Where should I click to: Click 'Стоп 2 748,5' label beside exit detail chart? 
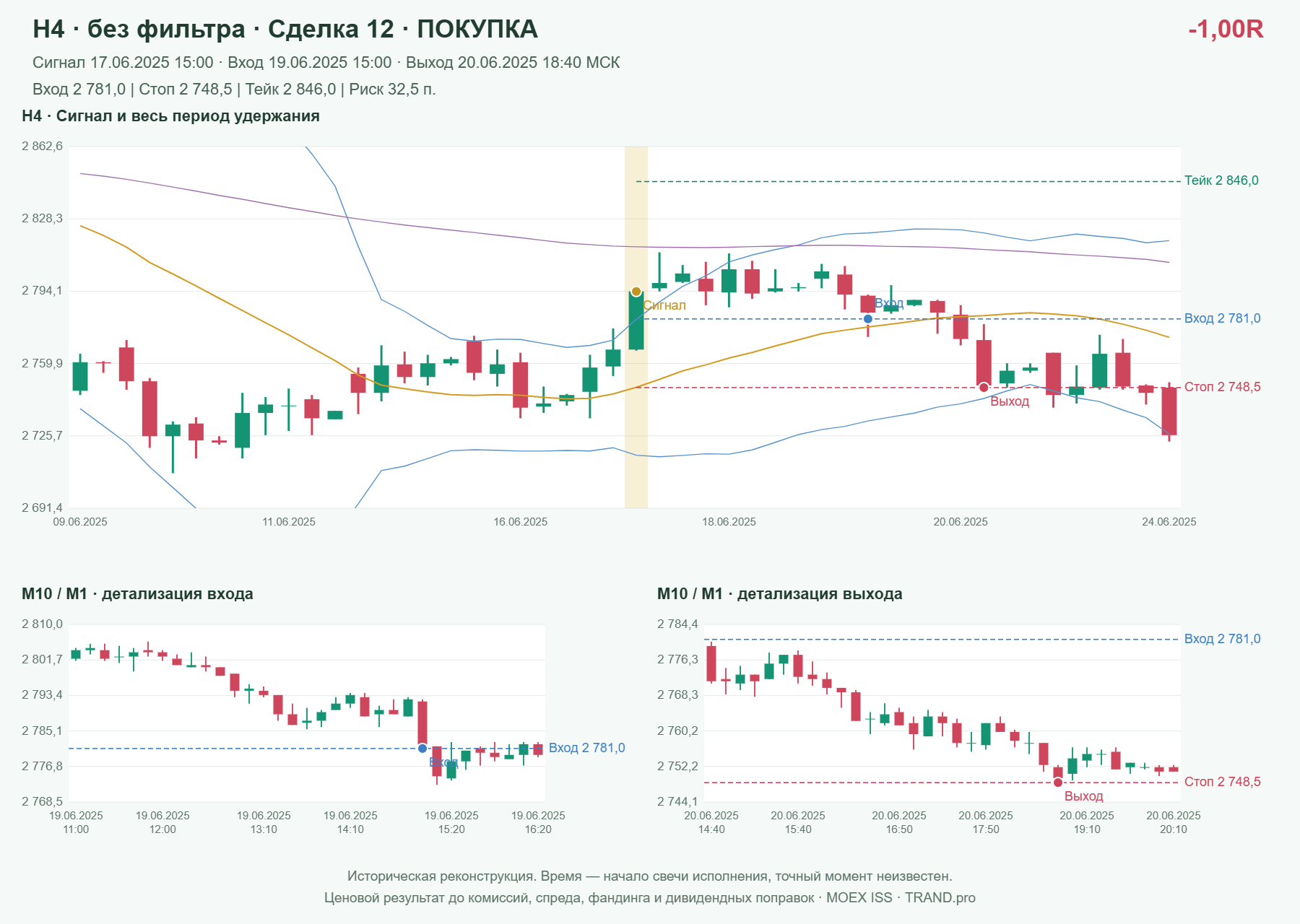(1222, 782)
